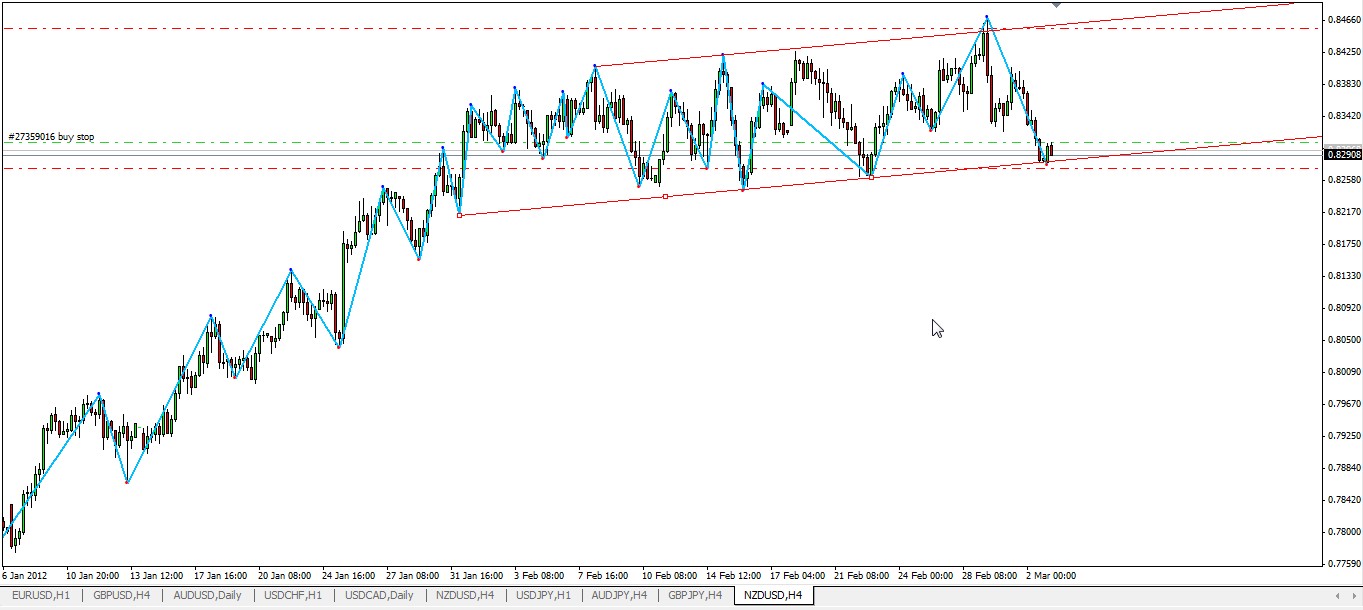Click the active NZDUSD,H4 tab
Viewport: 1363px width, 610px height.
pos(773,596)
